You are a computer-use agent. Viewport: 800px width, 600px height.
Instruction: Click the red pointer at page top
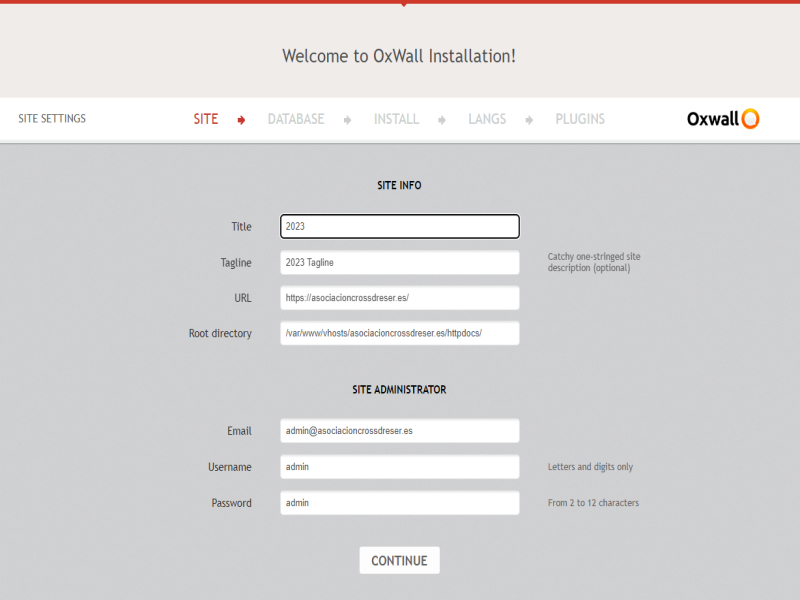(403, 4)
